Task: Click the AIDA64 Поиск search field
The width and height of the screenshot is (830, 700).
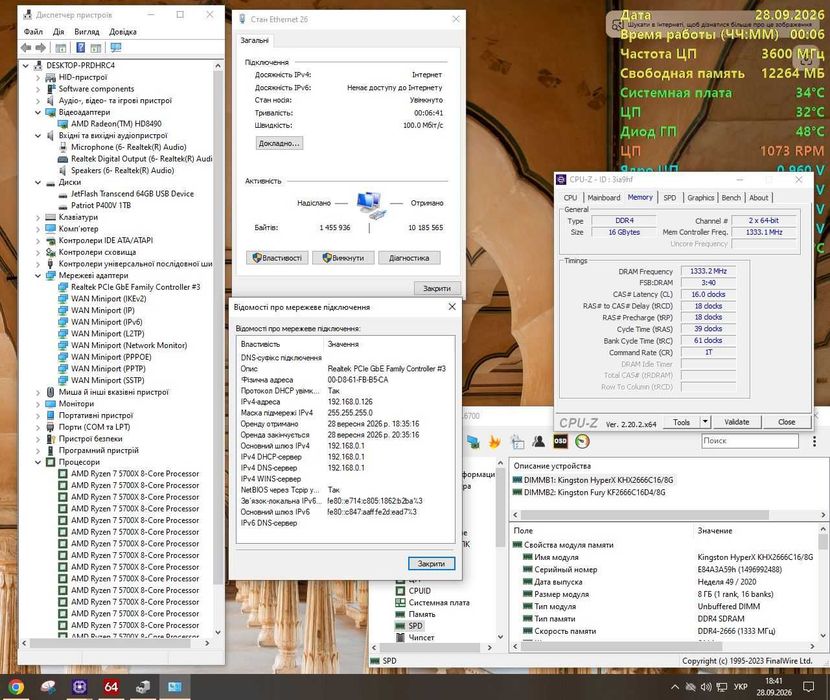Action: [750, 441]
